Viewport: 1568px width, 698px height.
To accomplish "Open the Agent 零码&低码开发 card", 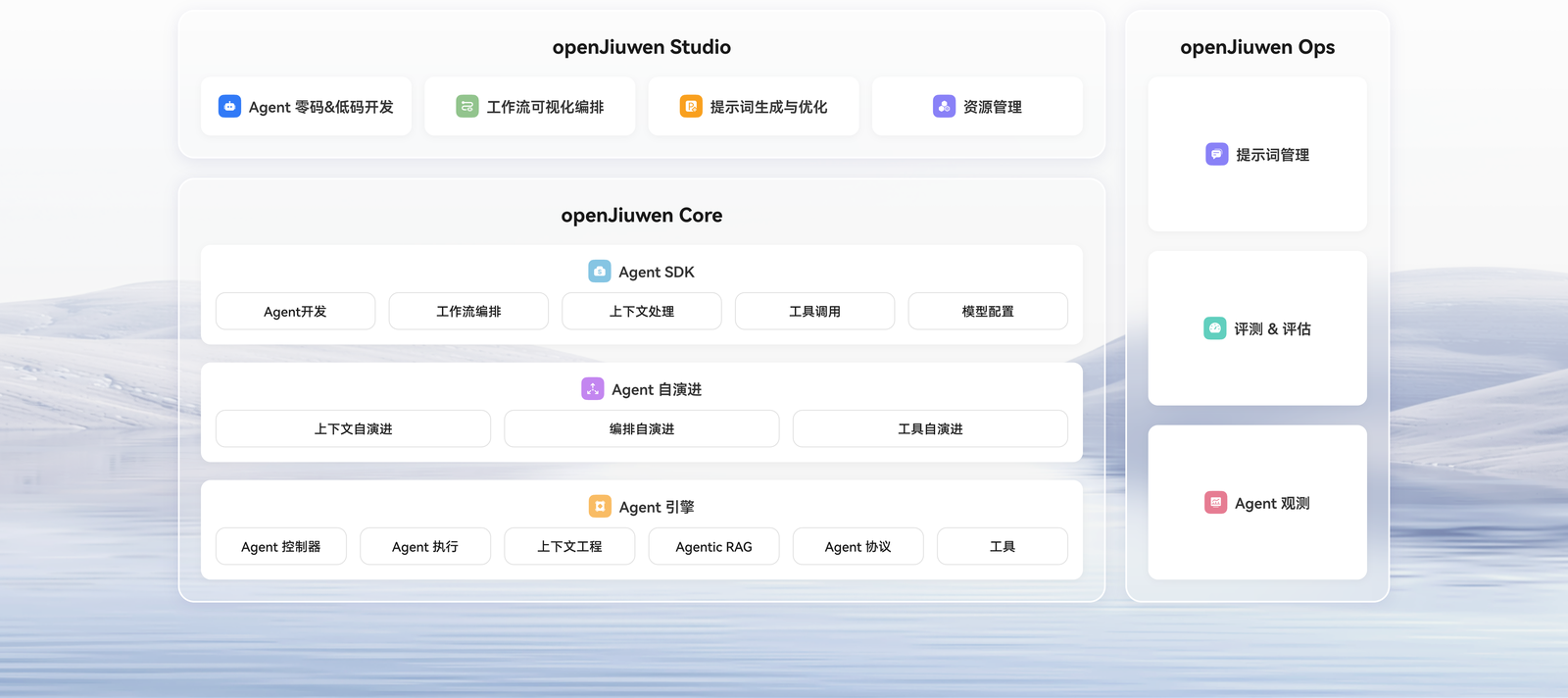I will point(306,106).
